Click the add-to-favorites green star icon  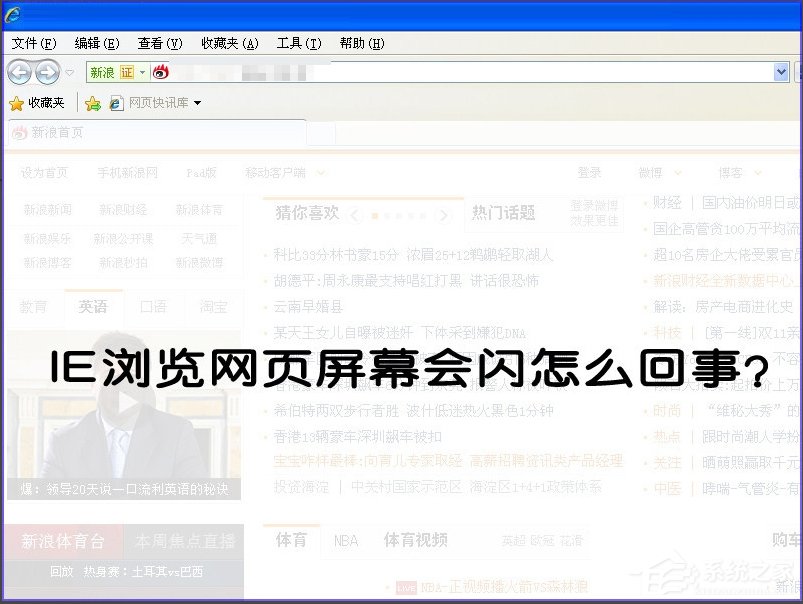pos(93,103)
